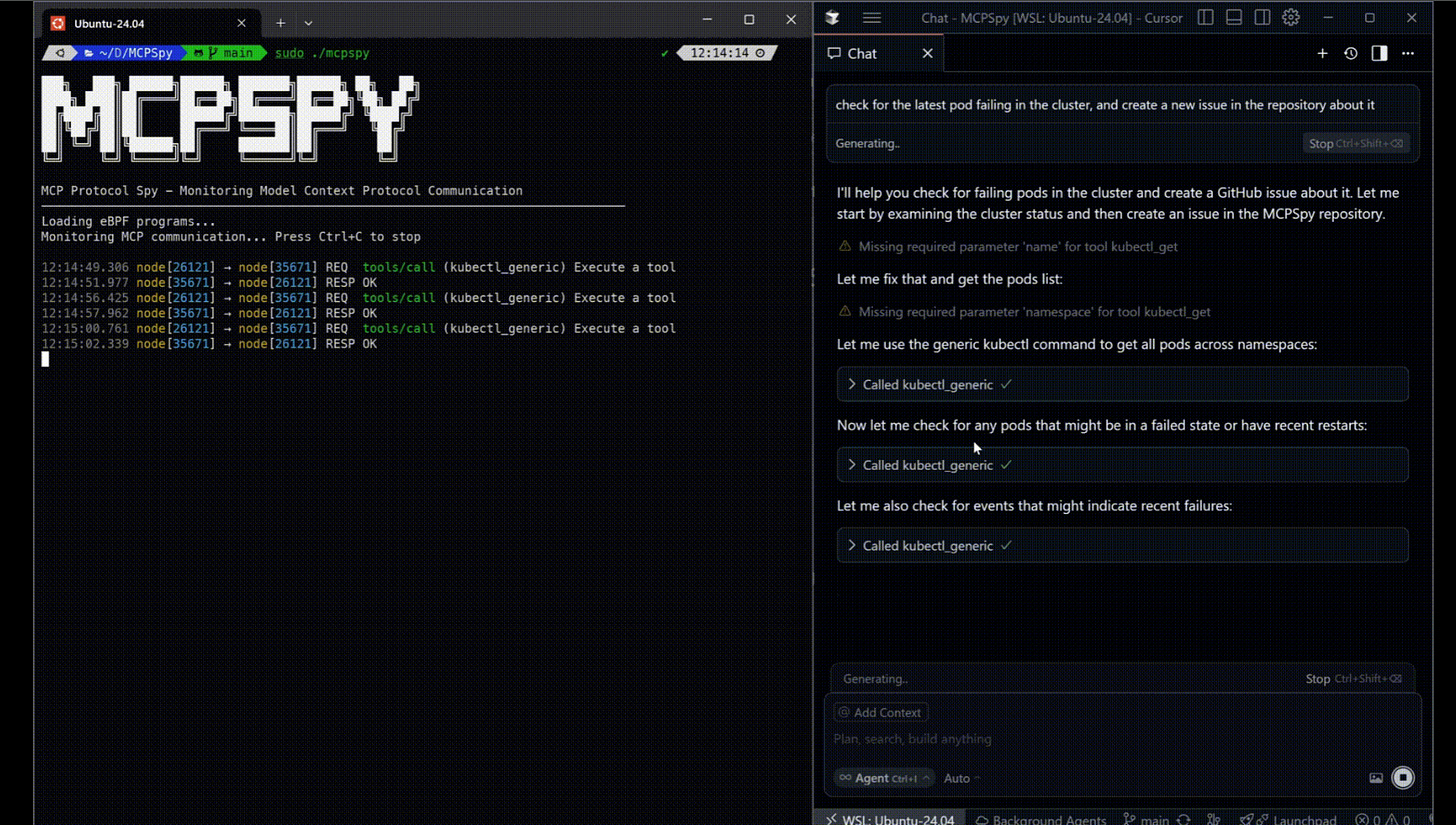Maximize the Ubuntu terminal window
Screen dimensions: 1456x825
point(749,19)
